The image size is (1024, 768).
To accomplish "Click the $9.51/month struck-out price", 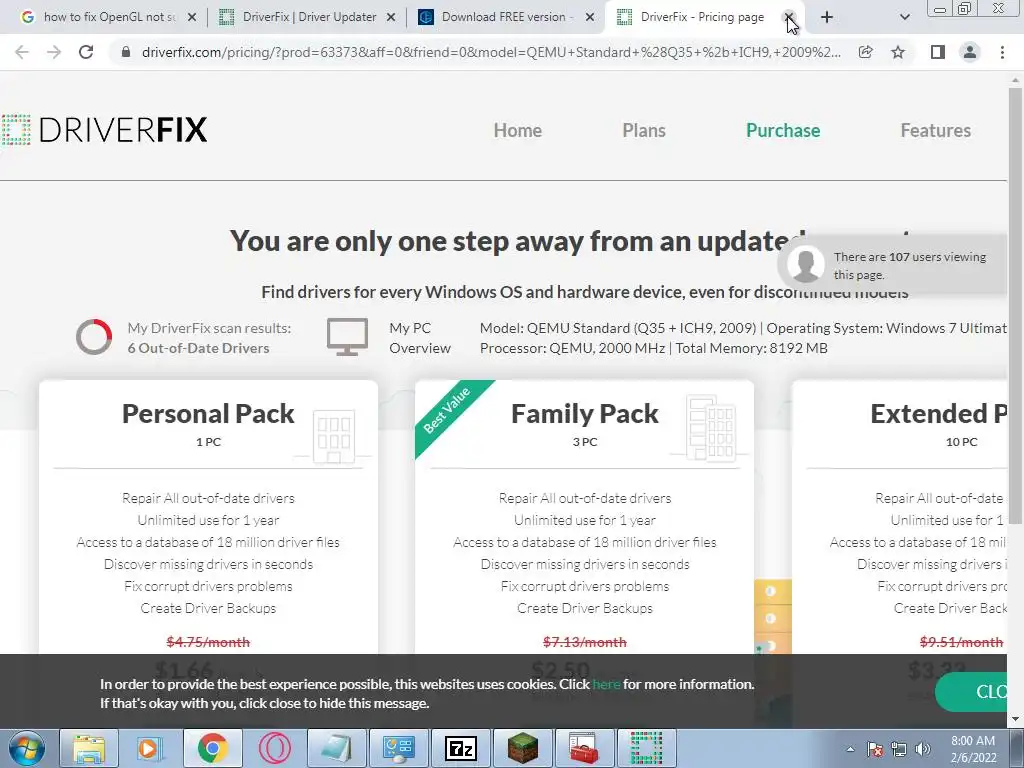I will click(961, 642).
